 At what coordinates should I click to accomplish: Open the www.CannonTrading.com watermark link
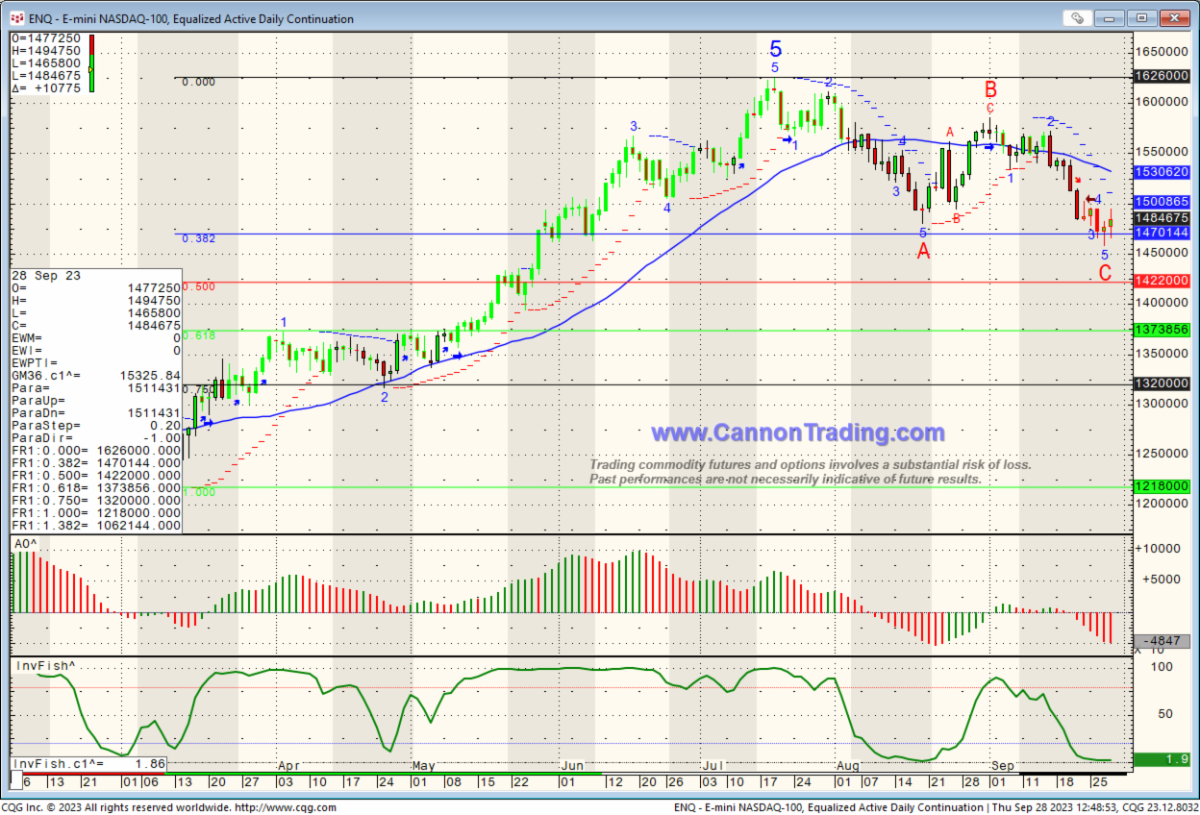coord(797,433)
